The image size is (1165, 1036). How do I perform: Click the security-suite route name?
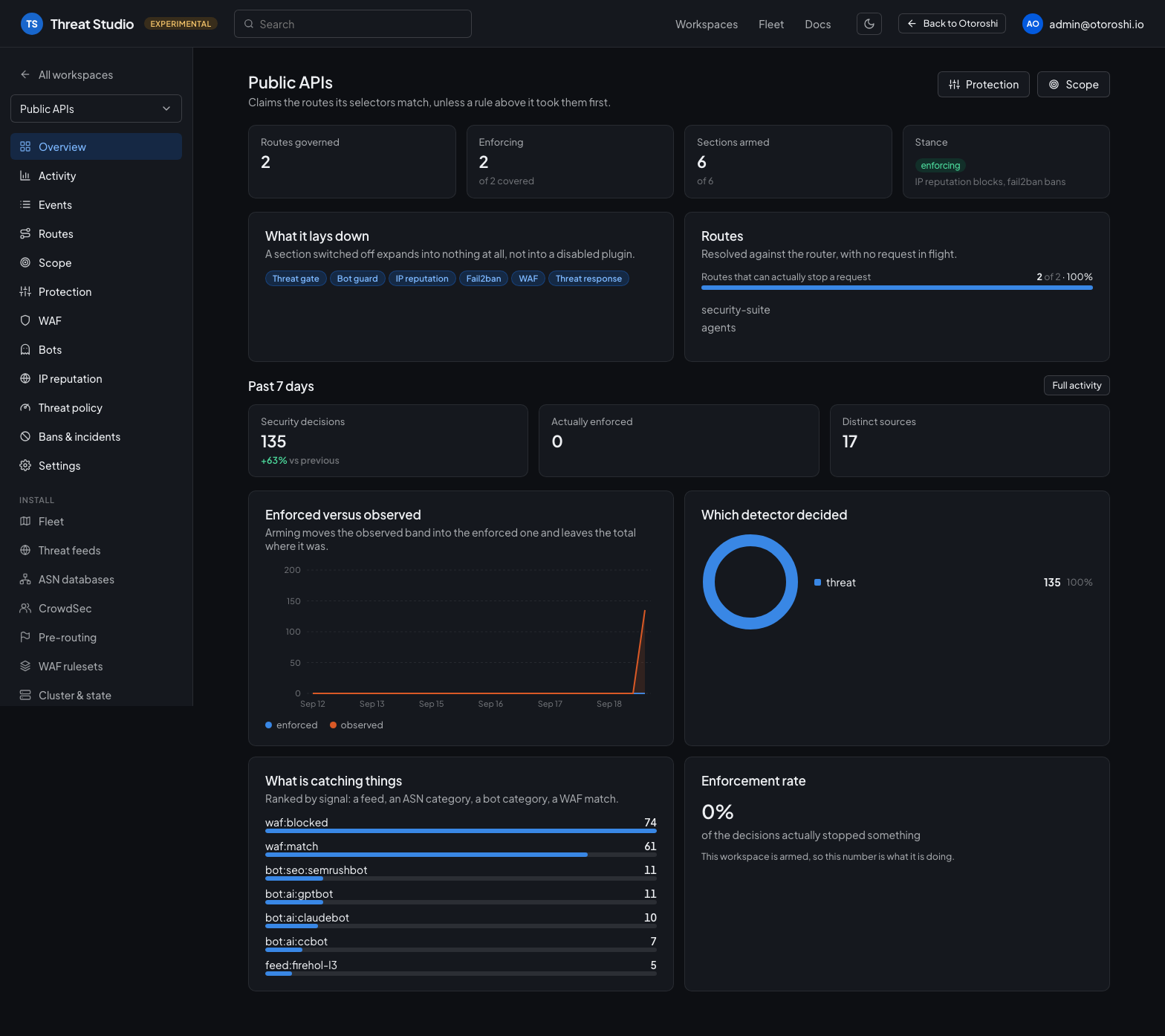pyautogui.click(x=736, y=310)
